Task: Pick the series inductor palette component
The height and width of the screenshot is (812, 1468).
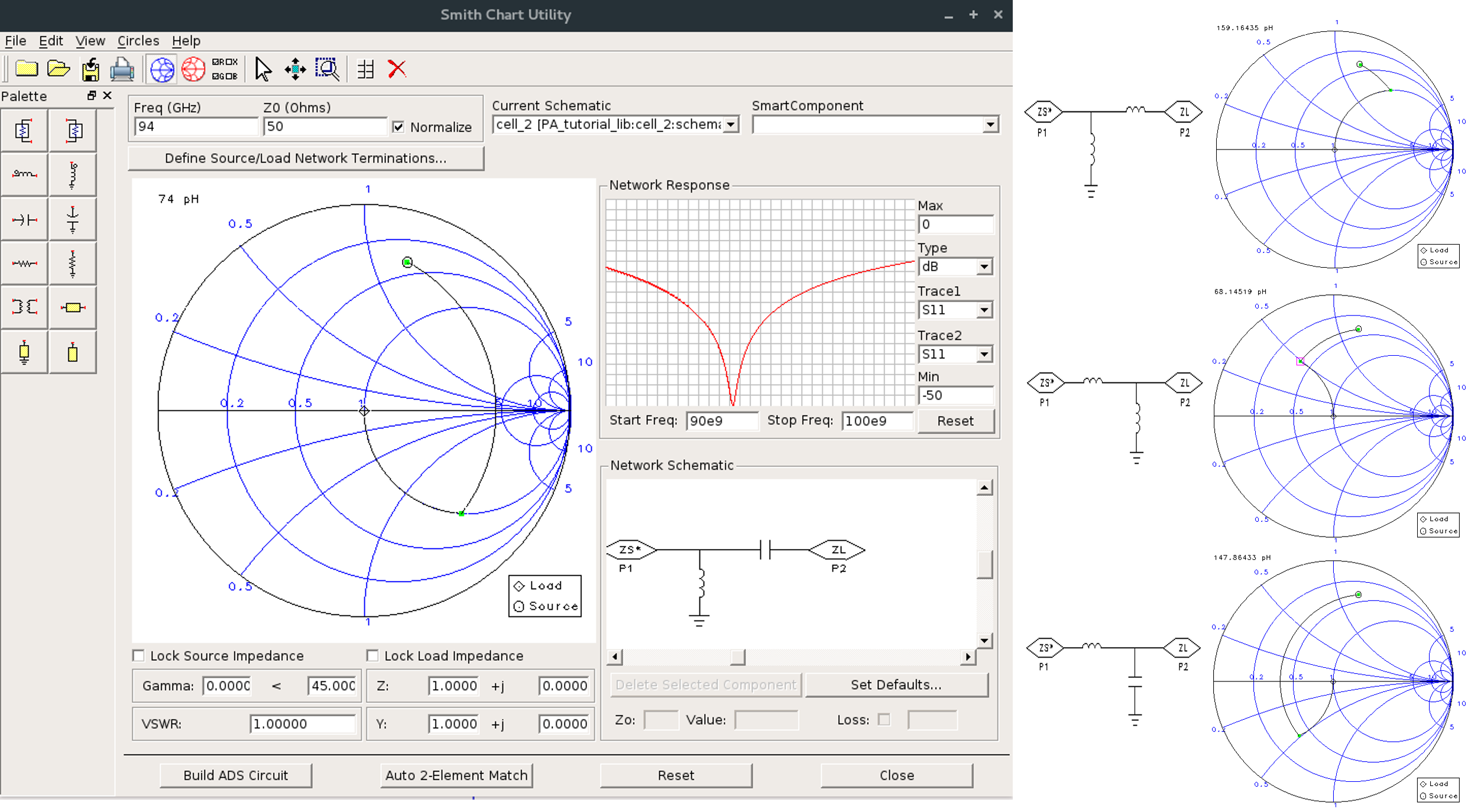Action: pyautogui.click(x=24, y=174)
